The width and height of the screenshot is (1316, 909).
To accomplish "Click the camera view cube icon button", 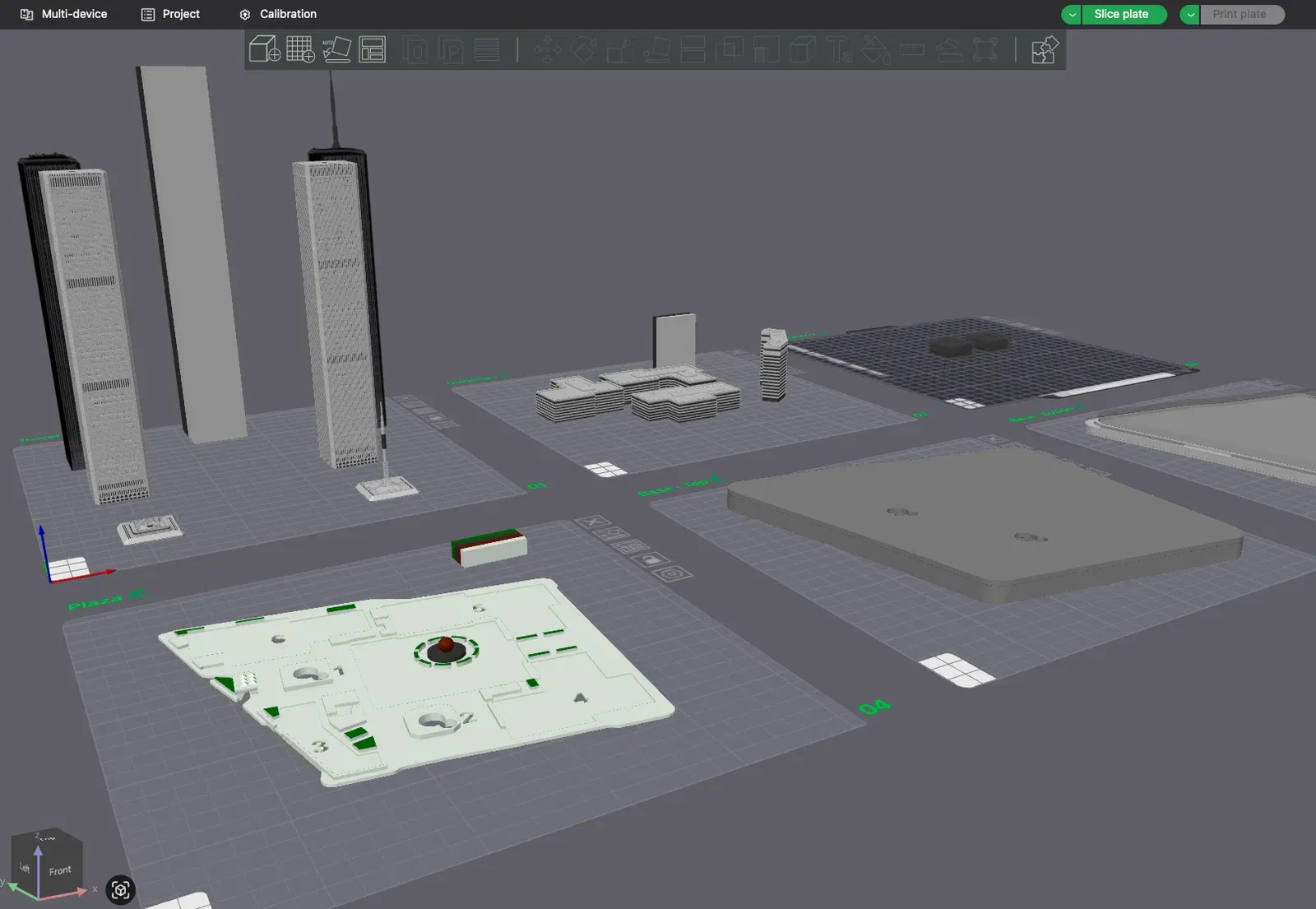I will [121, 889].
